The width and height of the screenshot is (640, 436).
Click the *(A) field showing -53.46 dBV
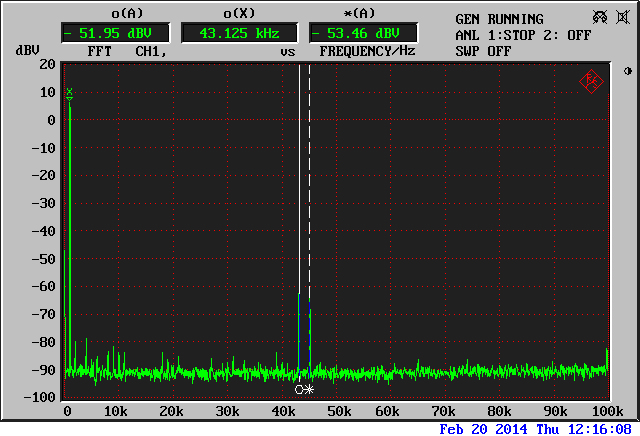363,33
